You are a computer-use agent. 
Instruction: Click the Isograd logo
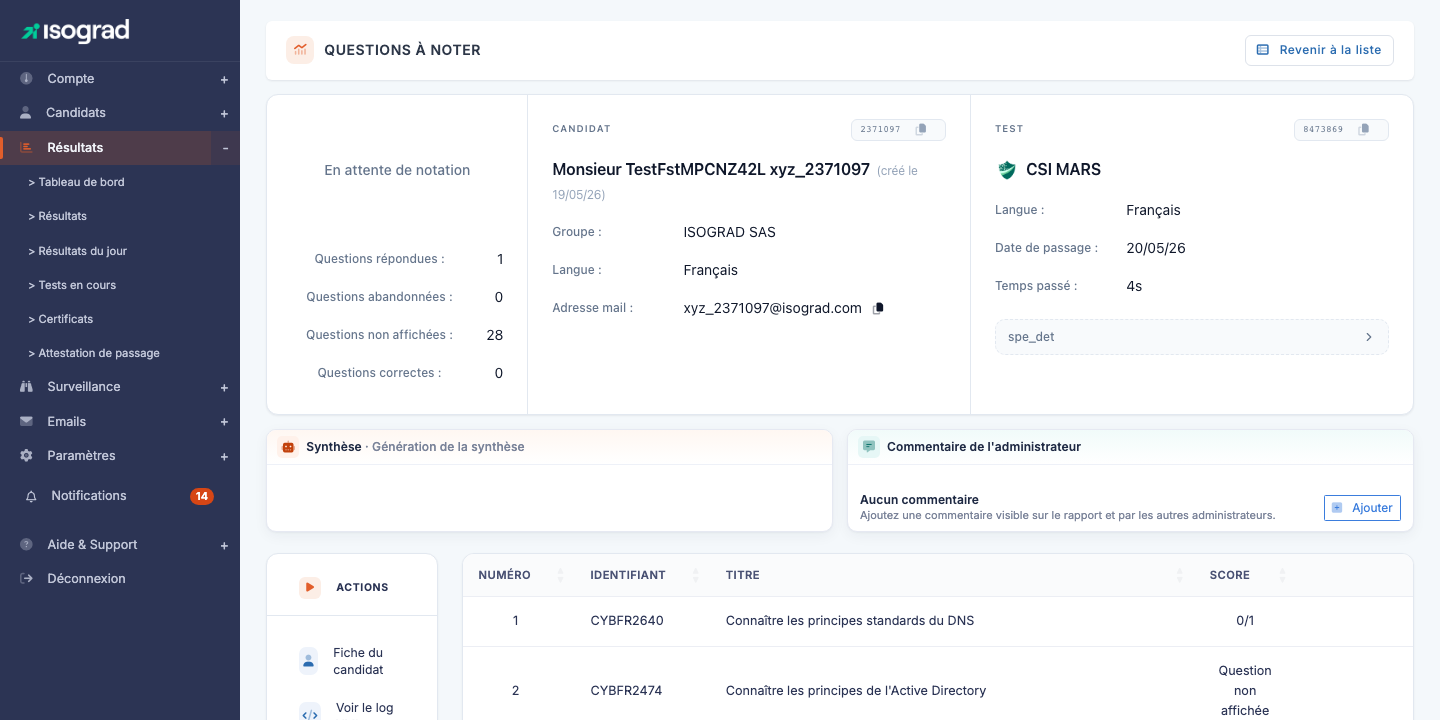pyautogui.click(x=76, y=31)
